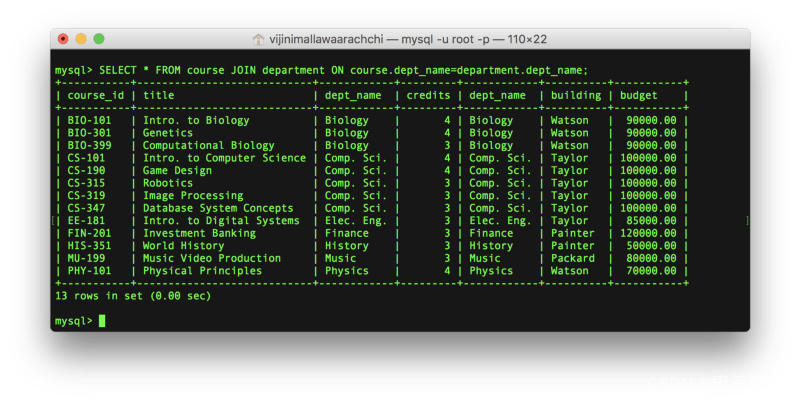Click the 'Physical Principles' title
Screen dimensions: 800x403
(x=202, y=271)
